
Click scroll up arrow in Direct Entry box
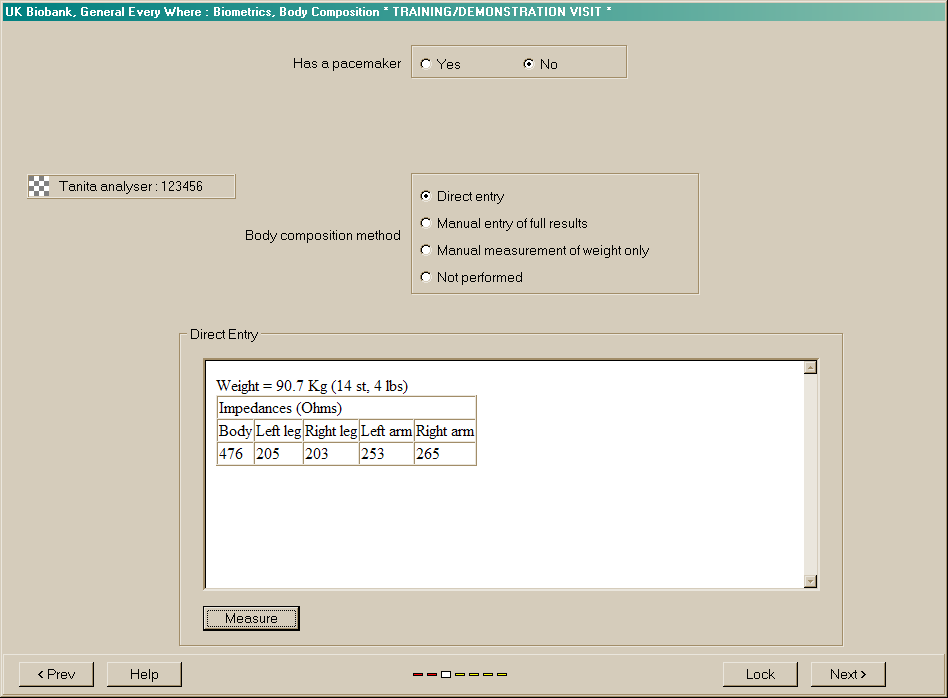[x=810, y=367]
